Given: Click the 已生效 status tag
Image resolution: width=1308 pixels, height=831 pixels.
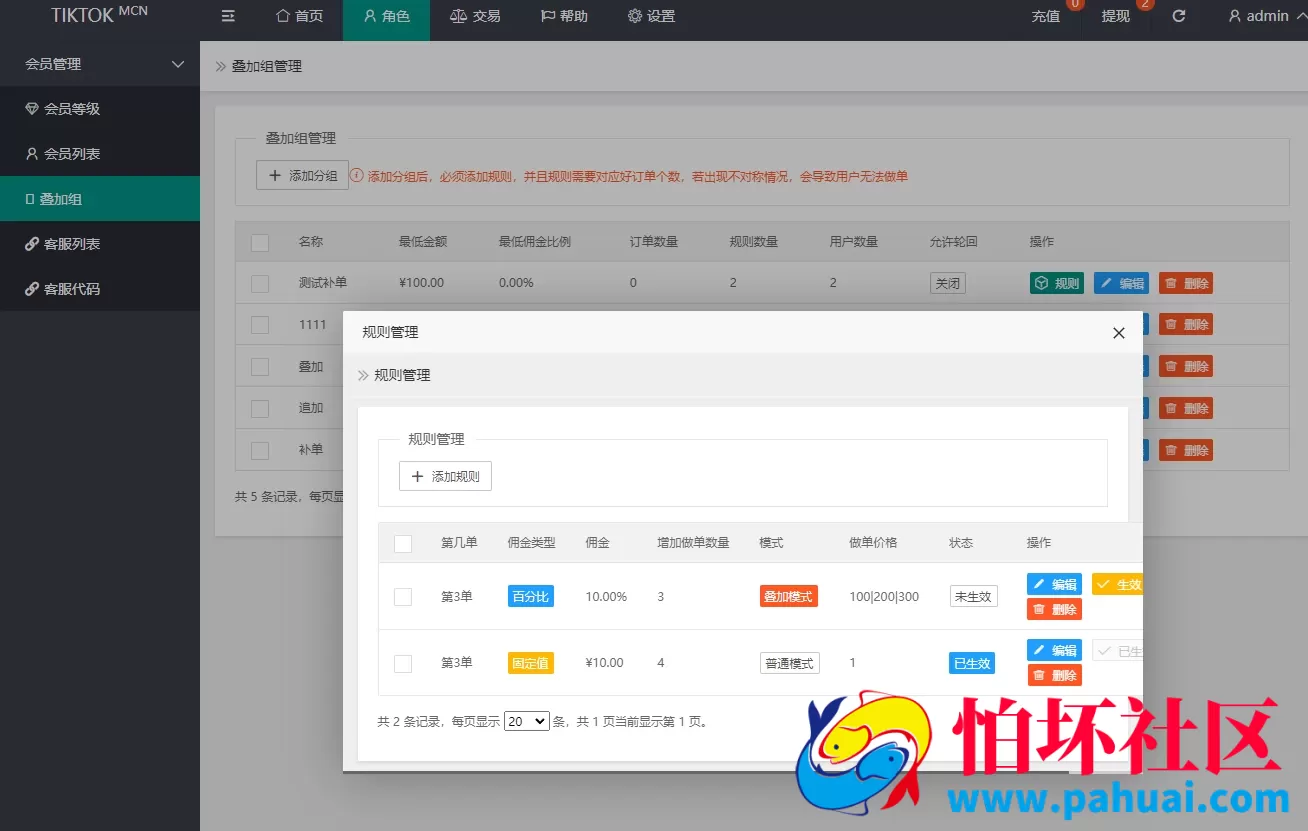Looking at the screenshot, I should (972, 663).
